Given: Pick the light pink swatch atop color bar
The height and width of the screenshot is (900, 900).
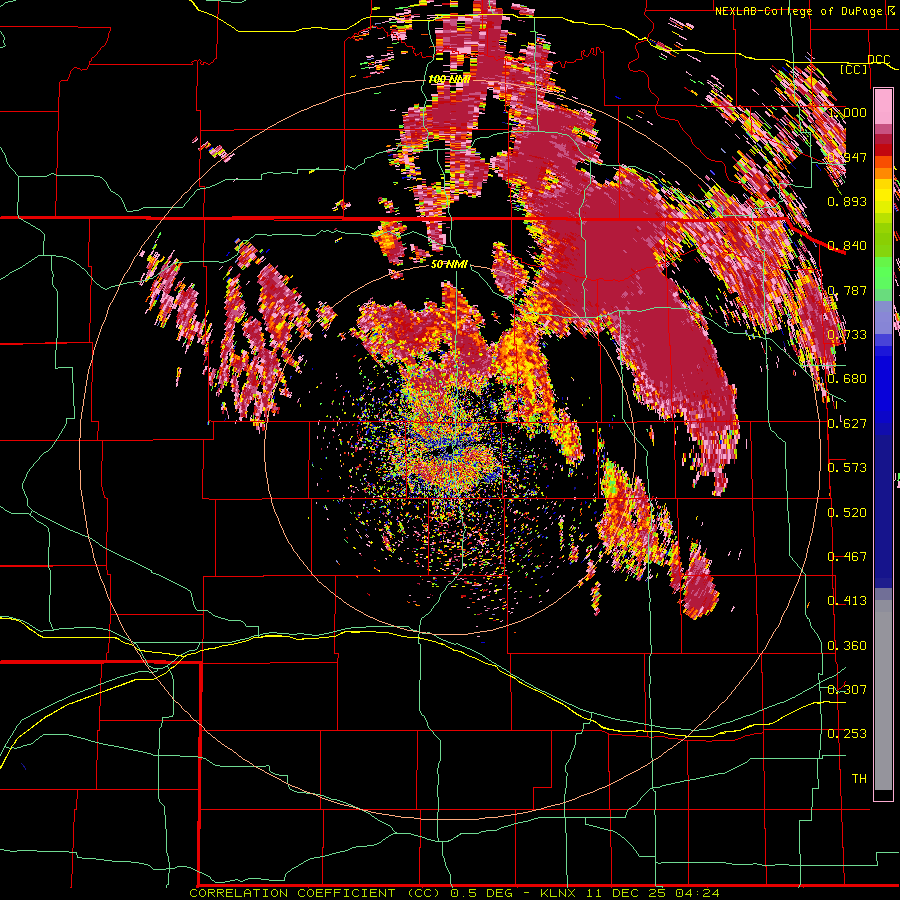Looking at the screenshot, I should tap(883, 107).
